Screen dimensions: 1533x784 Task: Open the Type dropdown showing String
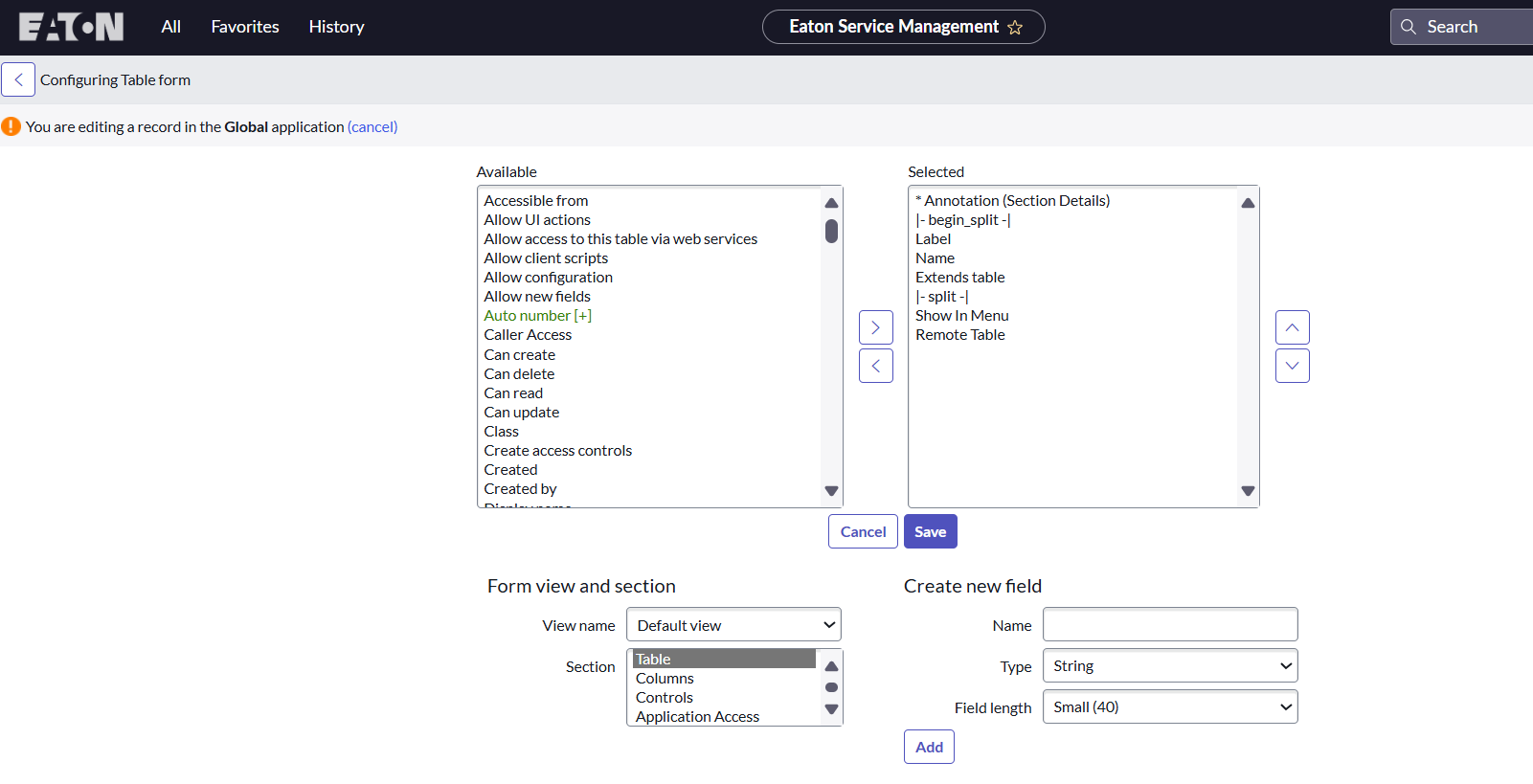click(x=1170, y=666)
